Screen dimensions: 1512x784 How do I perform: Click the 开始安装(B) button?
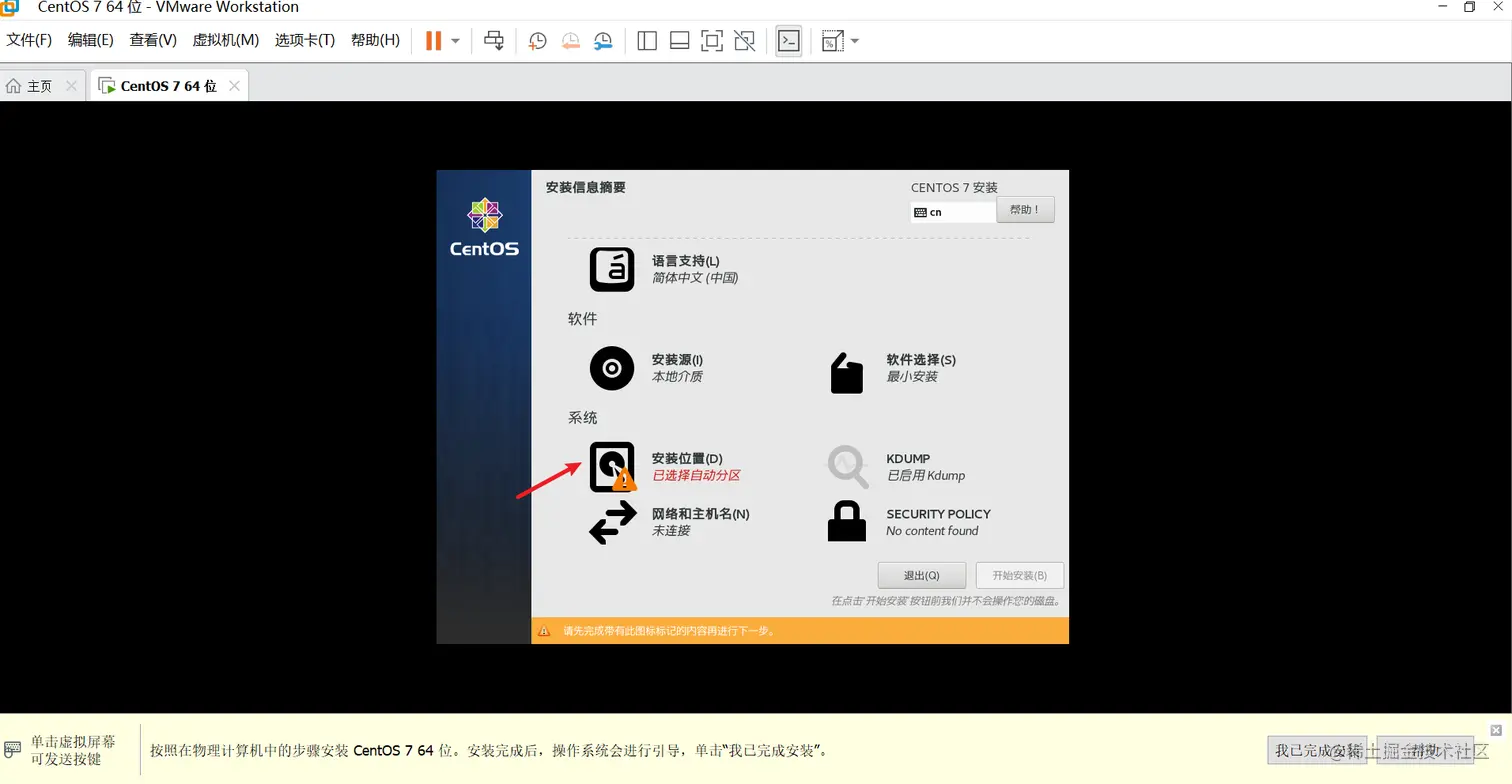point(1019,575)
